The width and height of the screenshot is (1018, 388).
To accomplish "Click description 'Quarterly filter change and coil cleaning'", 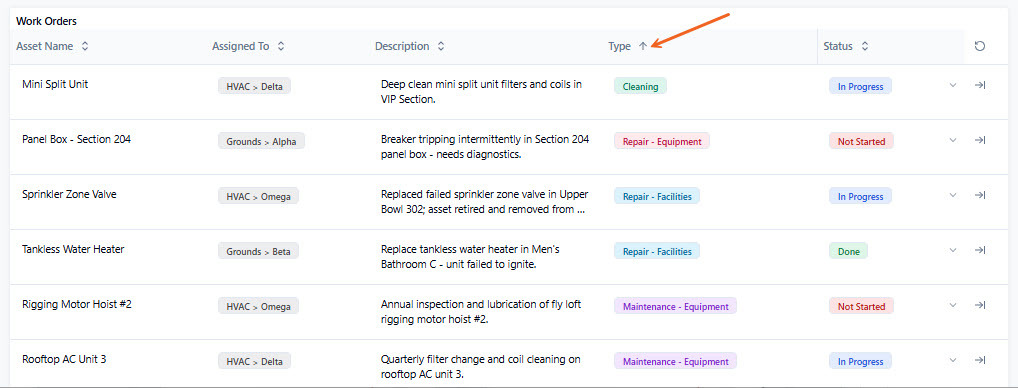I will coord(481,367).
